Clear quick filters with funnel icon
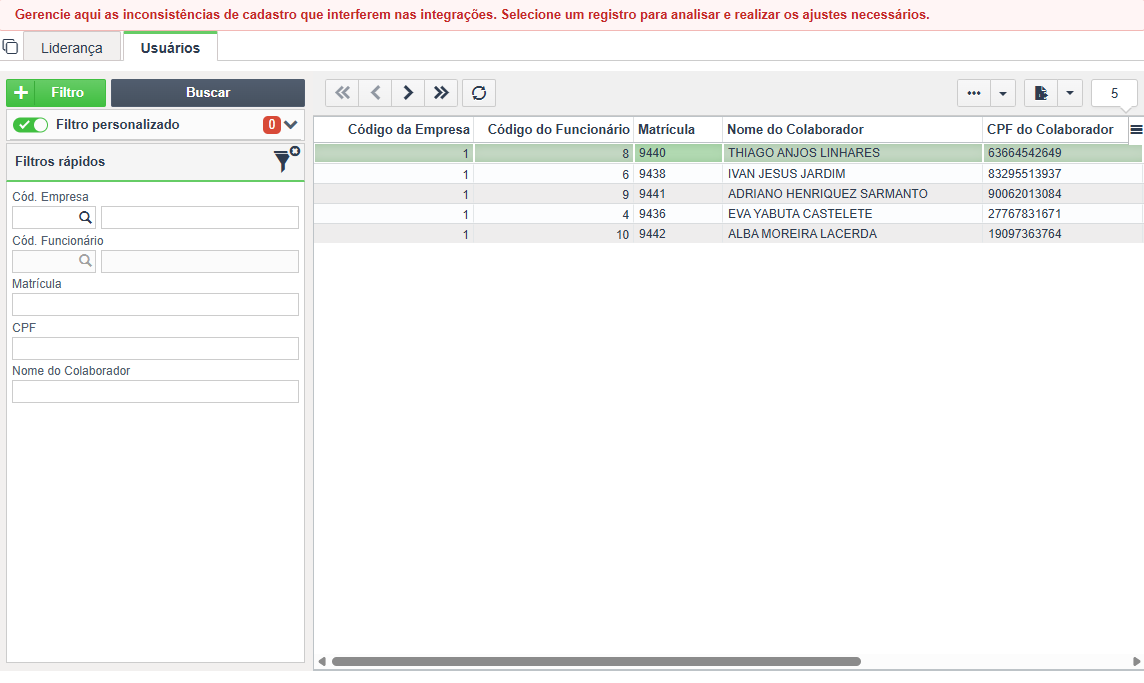The height and width of the screenshot is (683, 1144). pos(285,159)
